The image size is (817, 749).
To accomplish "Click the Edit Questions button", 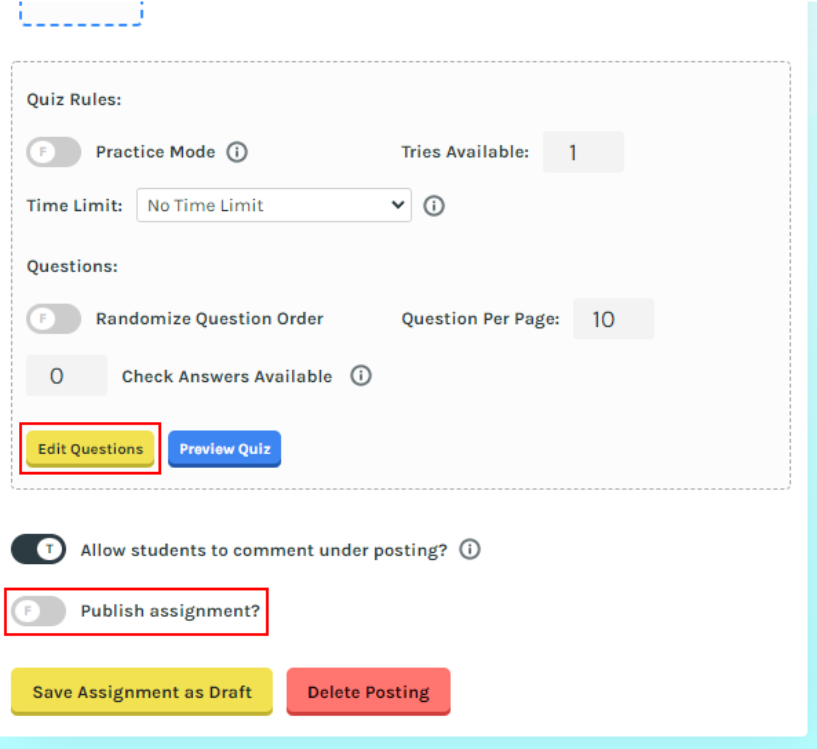I will click(x=90, y=449).
